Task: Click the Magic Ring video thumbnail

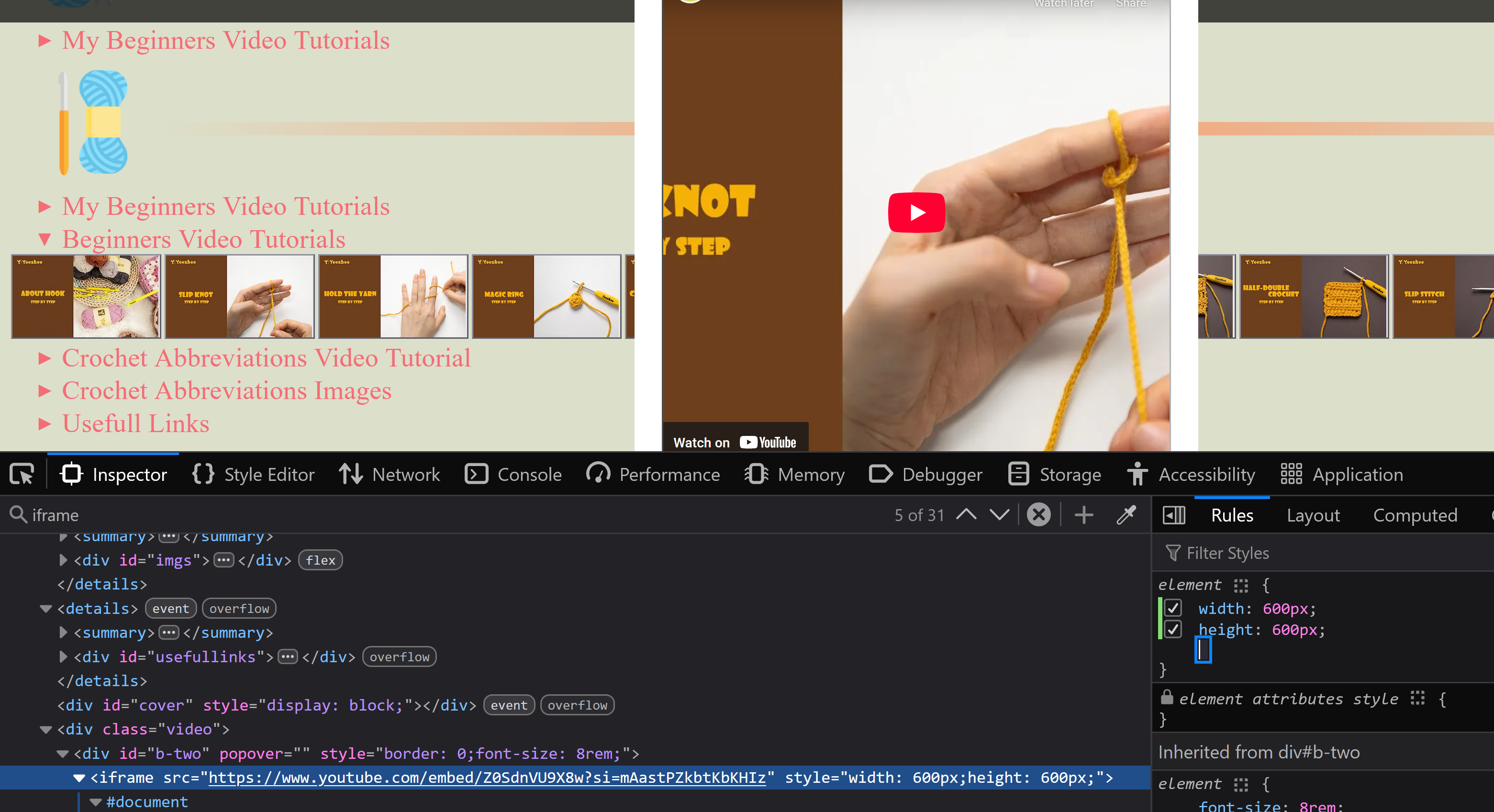Action: click(546, 296)
